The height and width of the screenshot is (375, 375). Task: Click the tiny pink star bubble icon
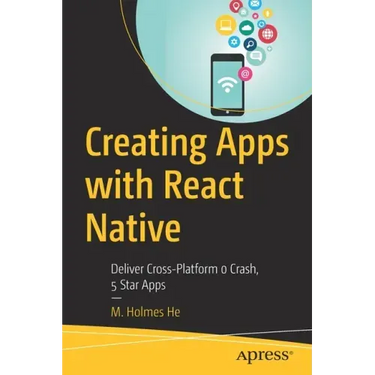tap(255, 16)
